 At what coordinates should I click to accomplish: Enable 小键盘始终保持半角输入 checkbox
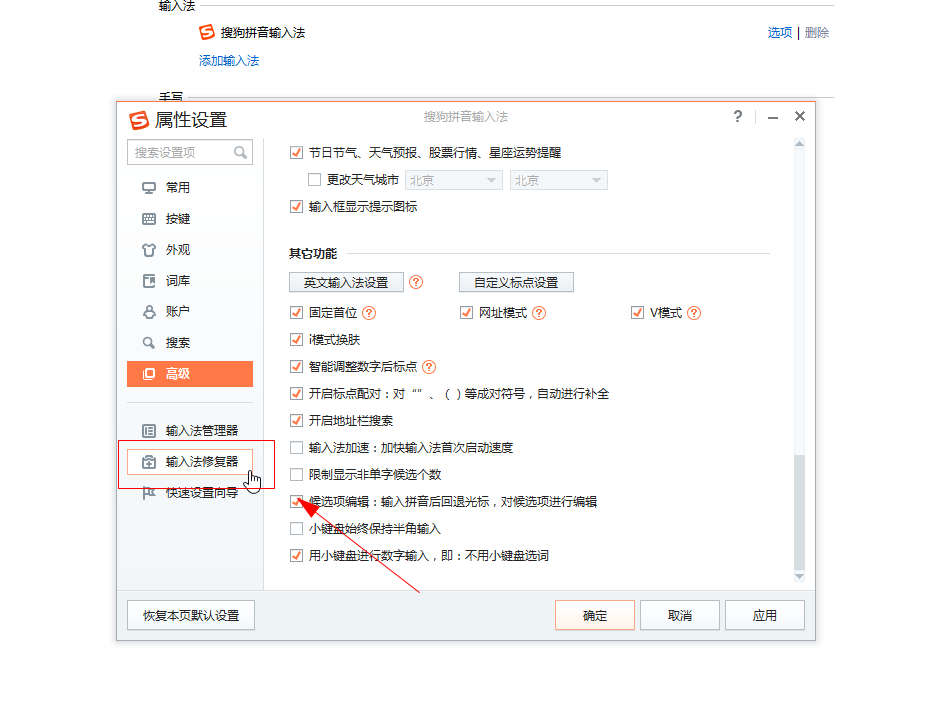pyautogui.click(x=296, y=529)
